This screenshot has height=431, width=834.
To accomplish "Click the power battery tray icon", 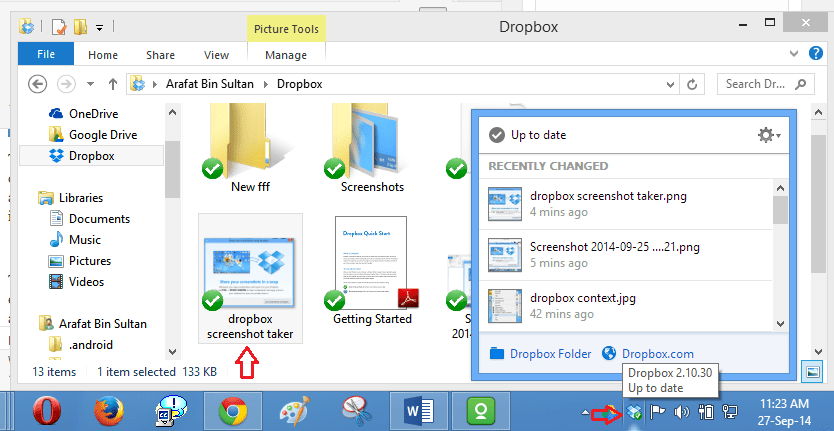I will (x=707, y=411).
